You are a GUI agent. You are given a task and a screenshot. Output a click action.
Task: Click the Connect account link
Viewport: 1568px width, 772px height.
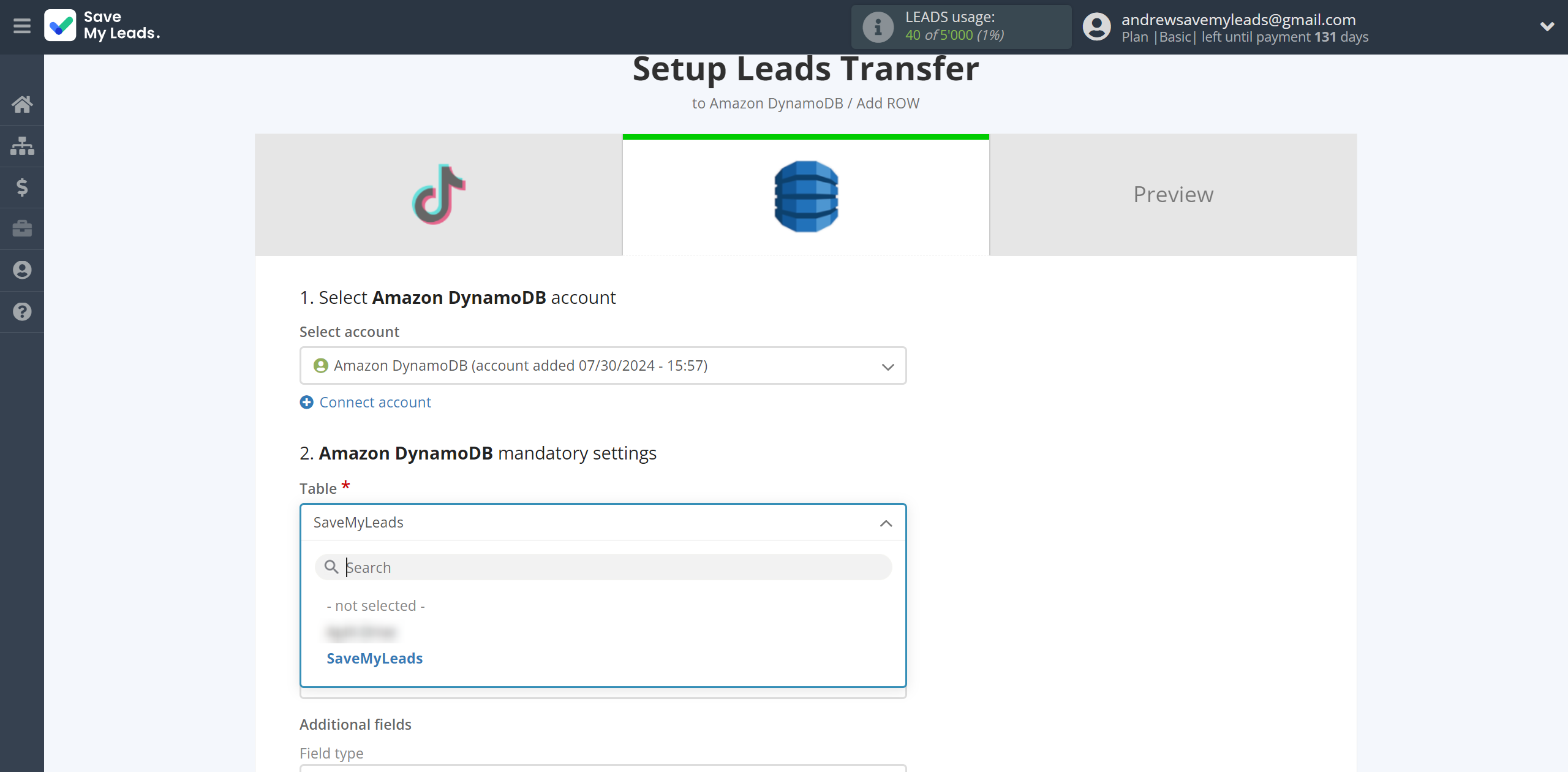(x=375, y=403)
